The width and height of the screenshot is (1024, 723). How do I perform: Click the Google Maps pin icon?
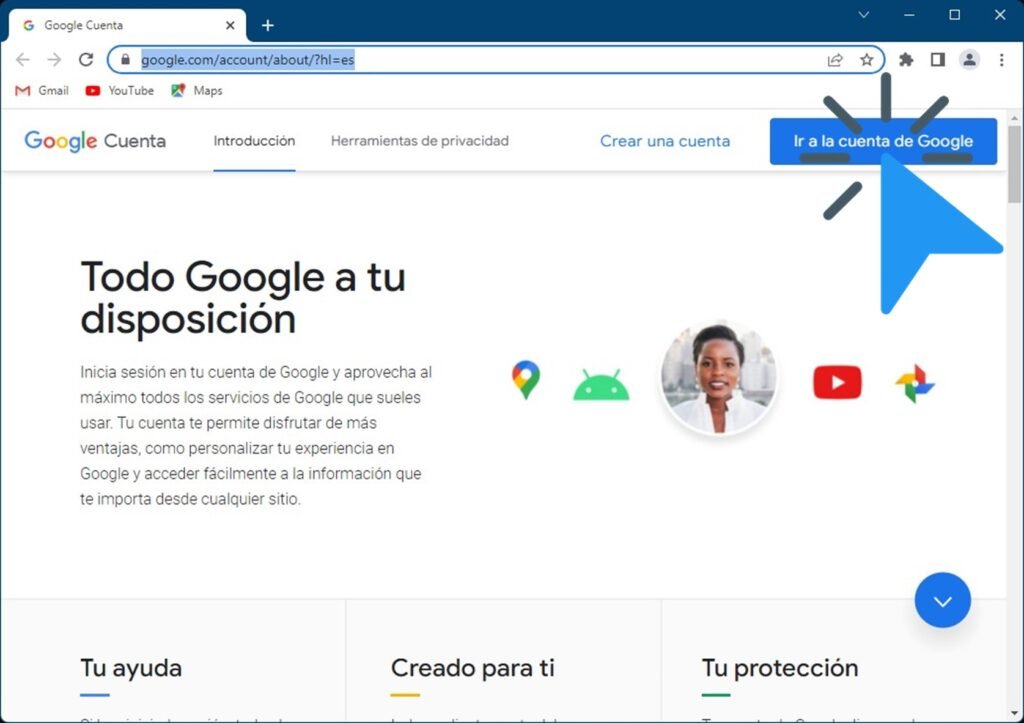coord(526,379)
